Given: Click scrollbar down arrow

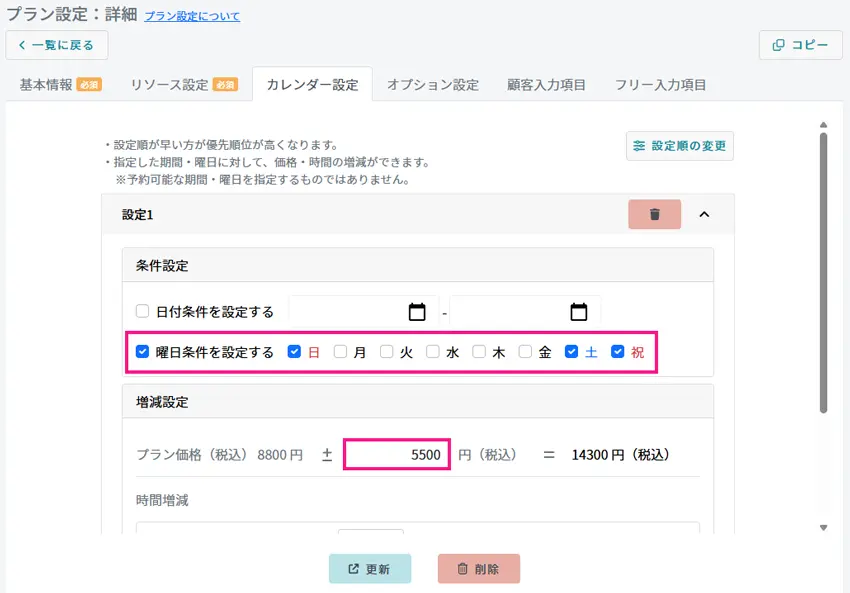Looking at the screenshot, I should pos(823,527).
